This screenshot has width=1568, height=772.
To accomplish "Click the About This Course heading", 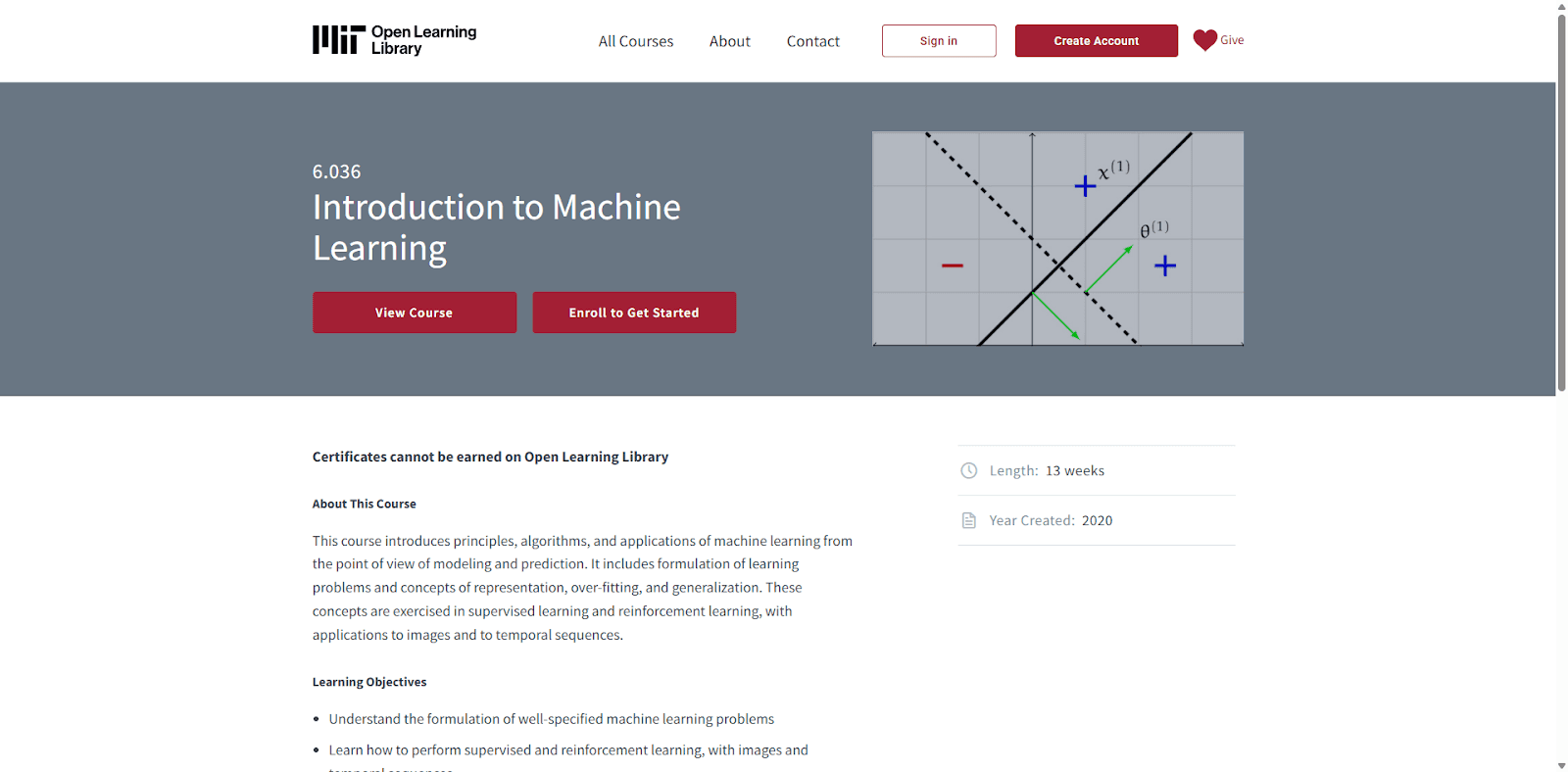I will [365, 504].
